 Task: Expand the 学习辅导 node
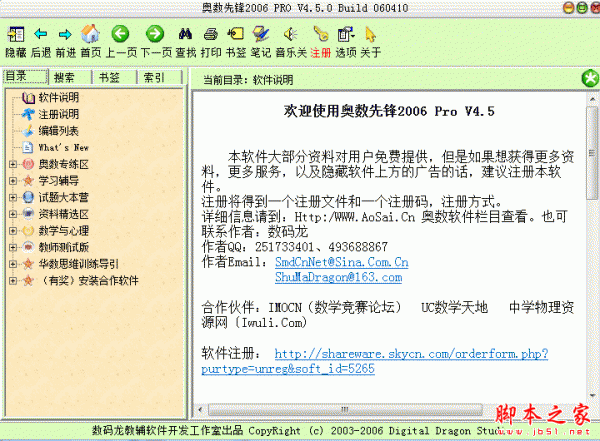click(13, 181)
